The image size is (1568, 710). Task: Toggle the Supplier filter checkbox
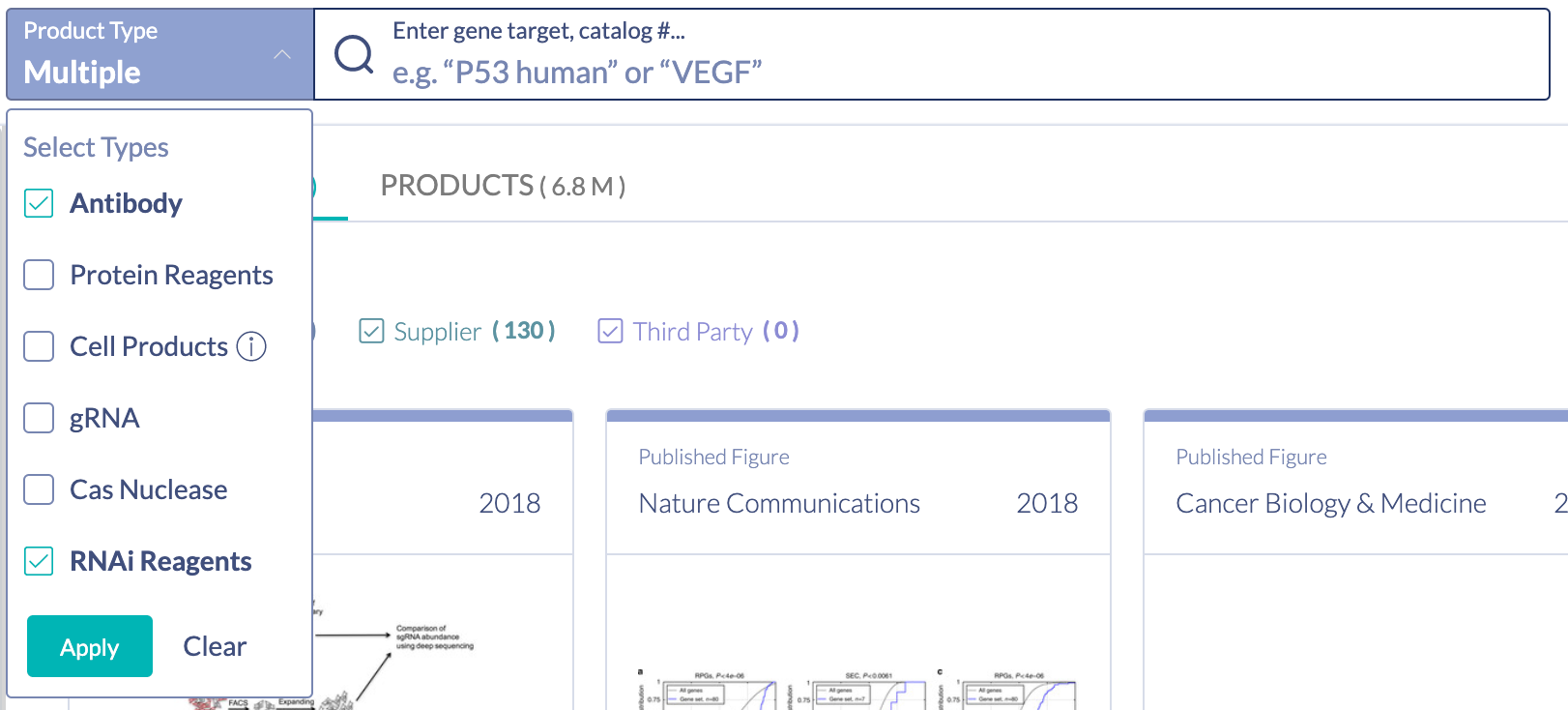[371, 332]
